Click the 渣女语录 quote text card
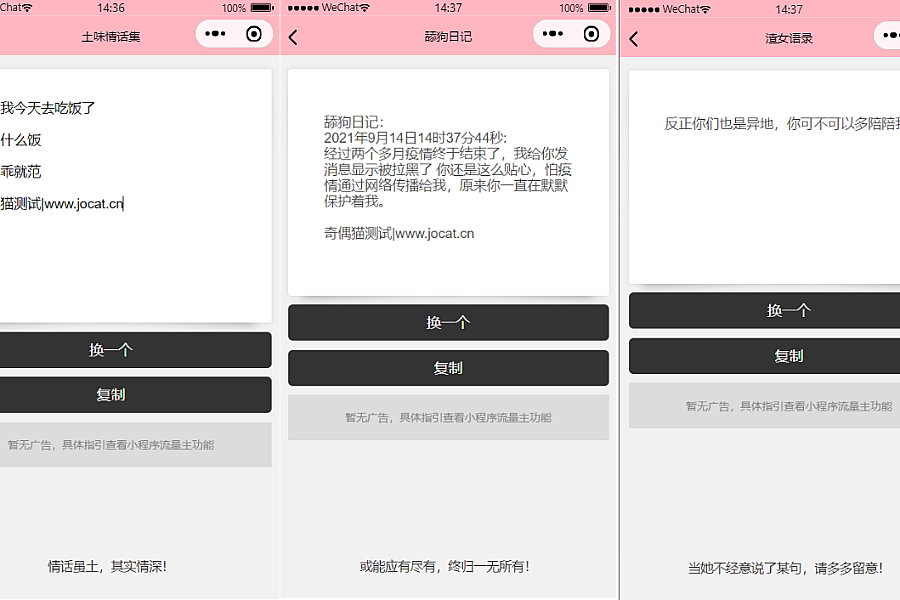Screen dimensions: 900x600 (765, 176)
